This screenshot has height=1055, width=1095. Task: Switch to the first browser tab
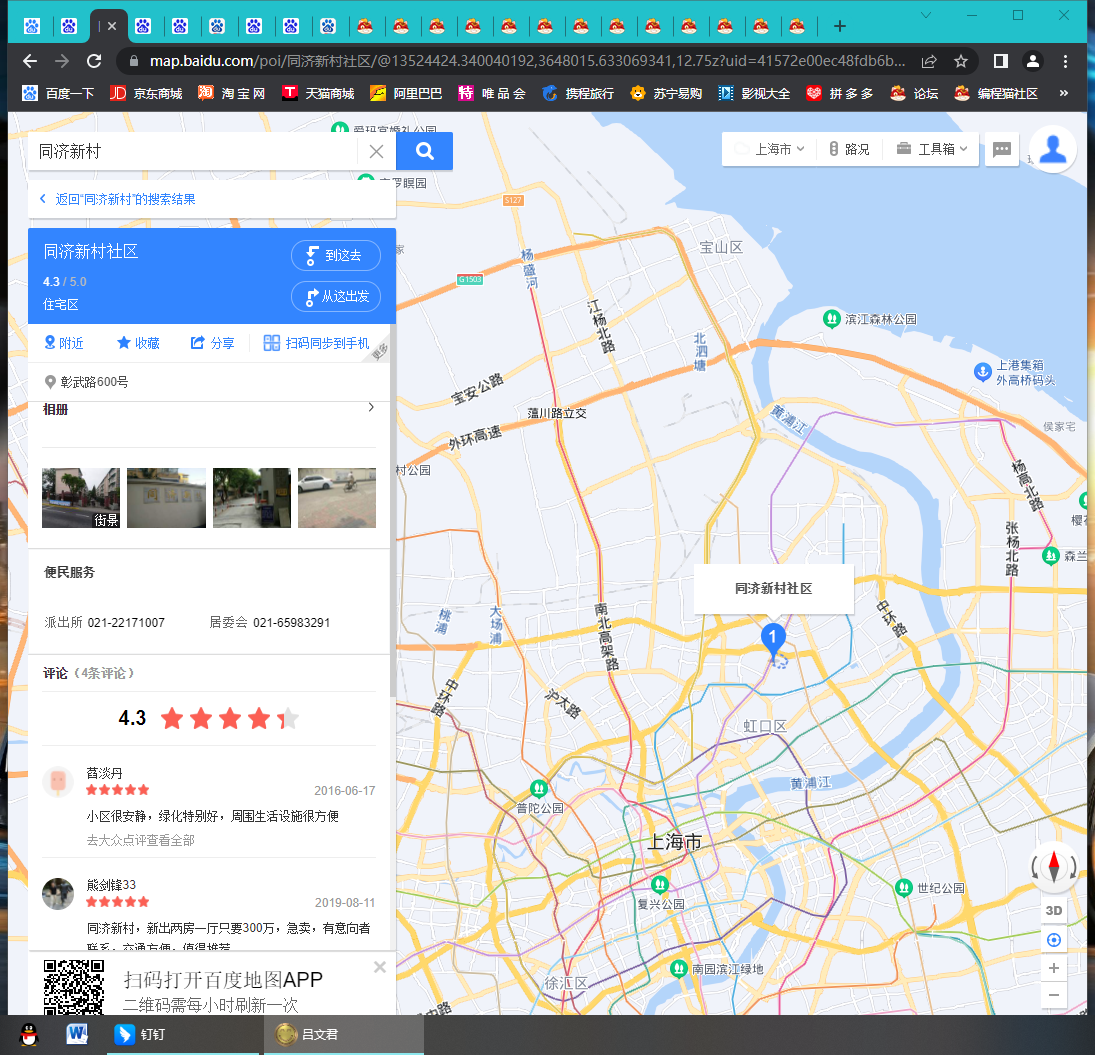[x=31, y=27]
